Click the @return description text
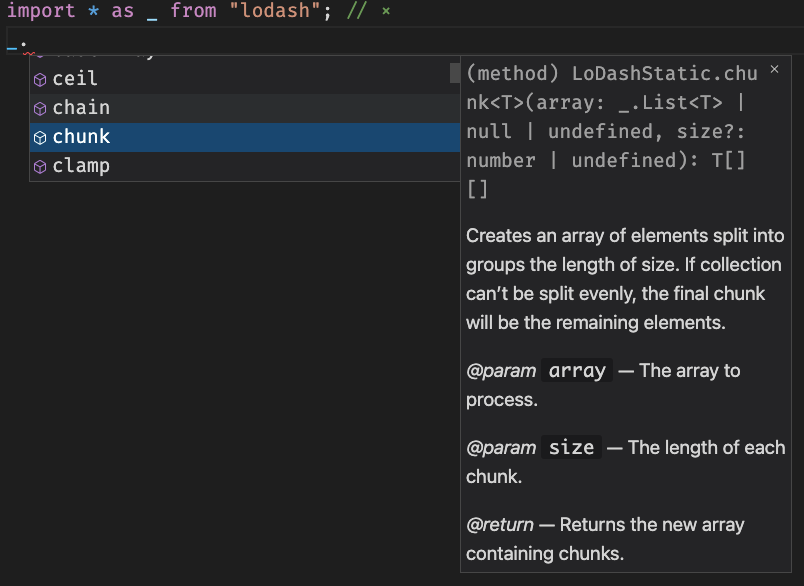 click(x=605, y=539)
